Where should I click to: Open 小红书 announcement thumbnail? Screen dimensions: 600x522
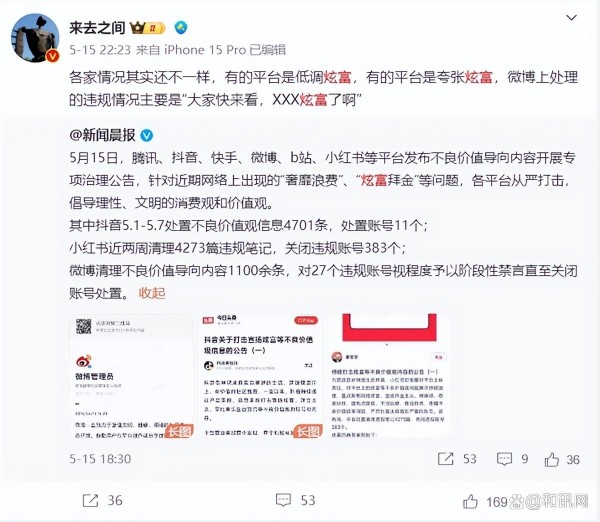pyautogui.click(x=390, y=376)
